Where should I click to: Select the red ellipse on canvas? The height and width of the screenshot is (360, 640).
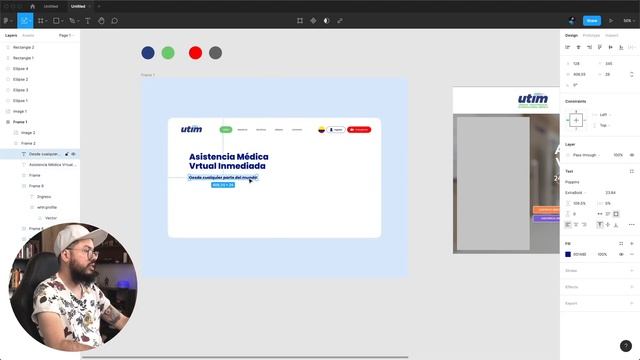[196, 53]
